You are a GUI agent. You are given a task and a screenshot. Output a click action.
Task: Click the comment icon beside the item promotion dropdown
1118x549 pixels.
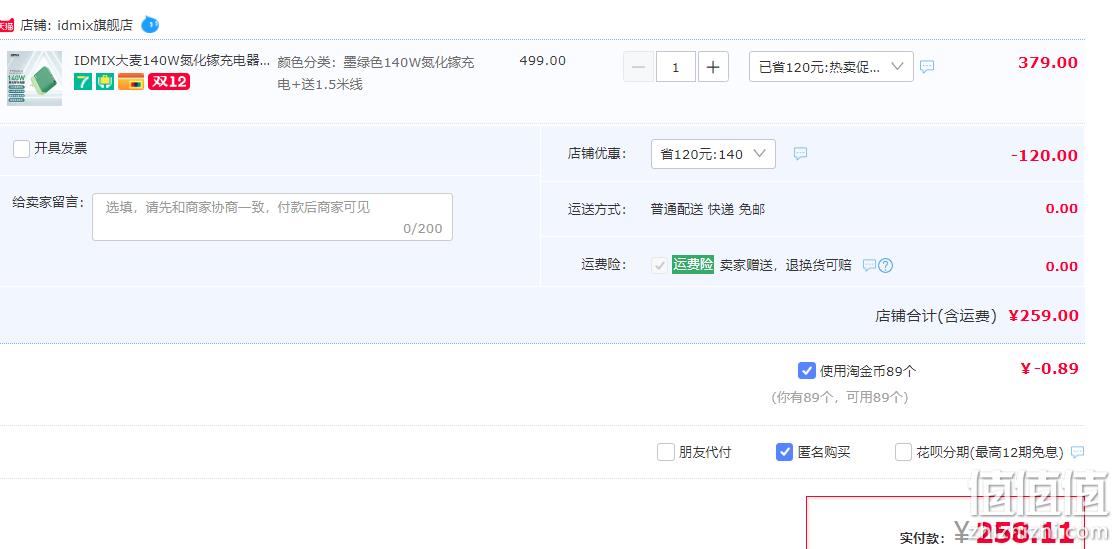click(926, 66)
